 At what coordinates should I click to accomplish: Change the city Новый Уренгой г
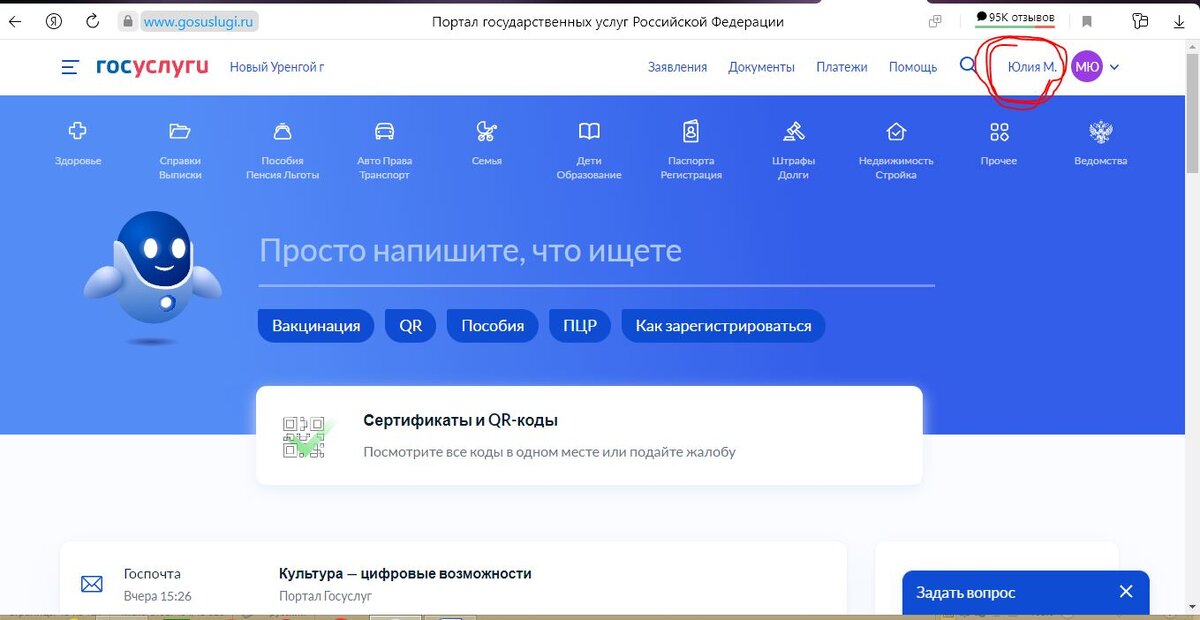[x=275, y=67]
